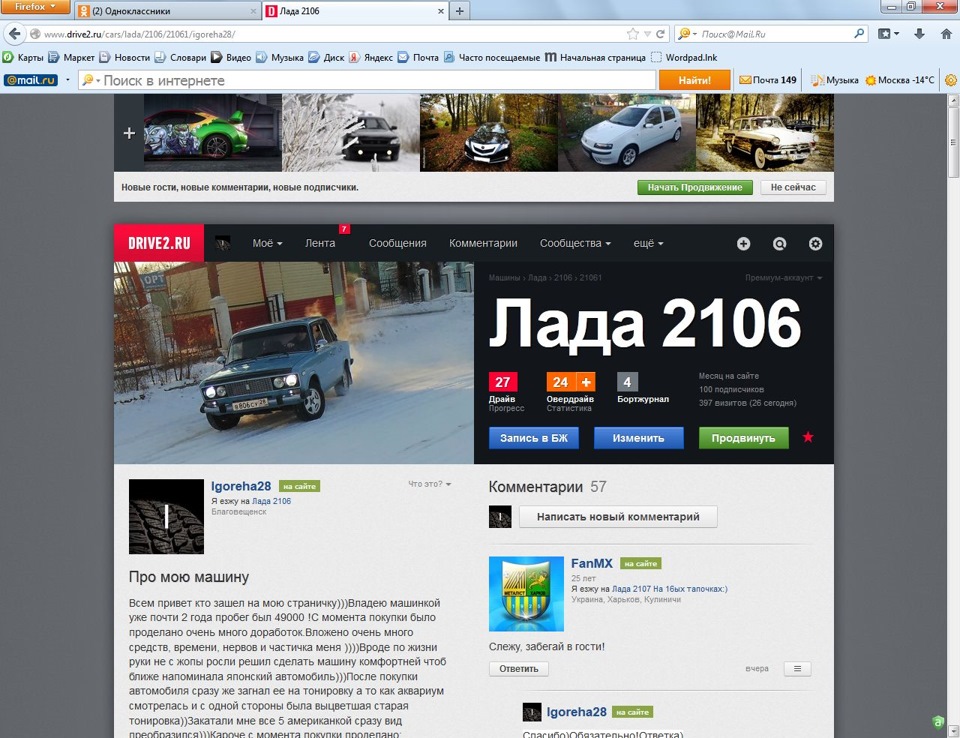Open dropdown arrow next to mail.ru logo
960x738 pixels.
[68, 80]
